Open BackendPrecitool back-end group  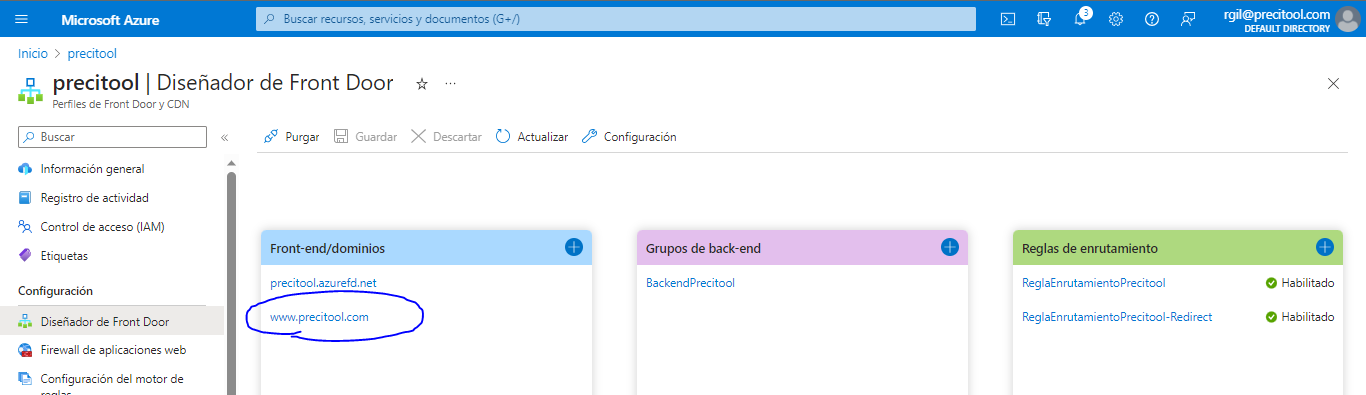(690, 283)
